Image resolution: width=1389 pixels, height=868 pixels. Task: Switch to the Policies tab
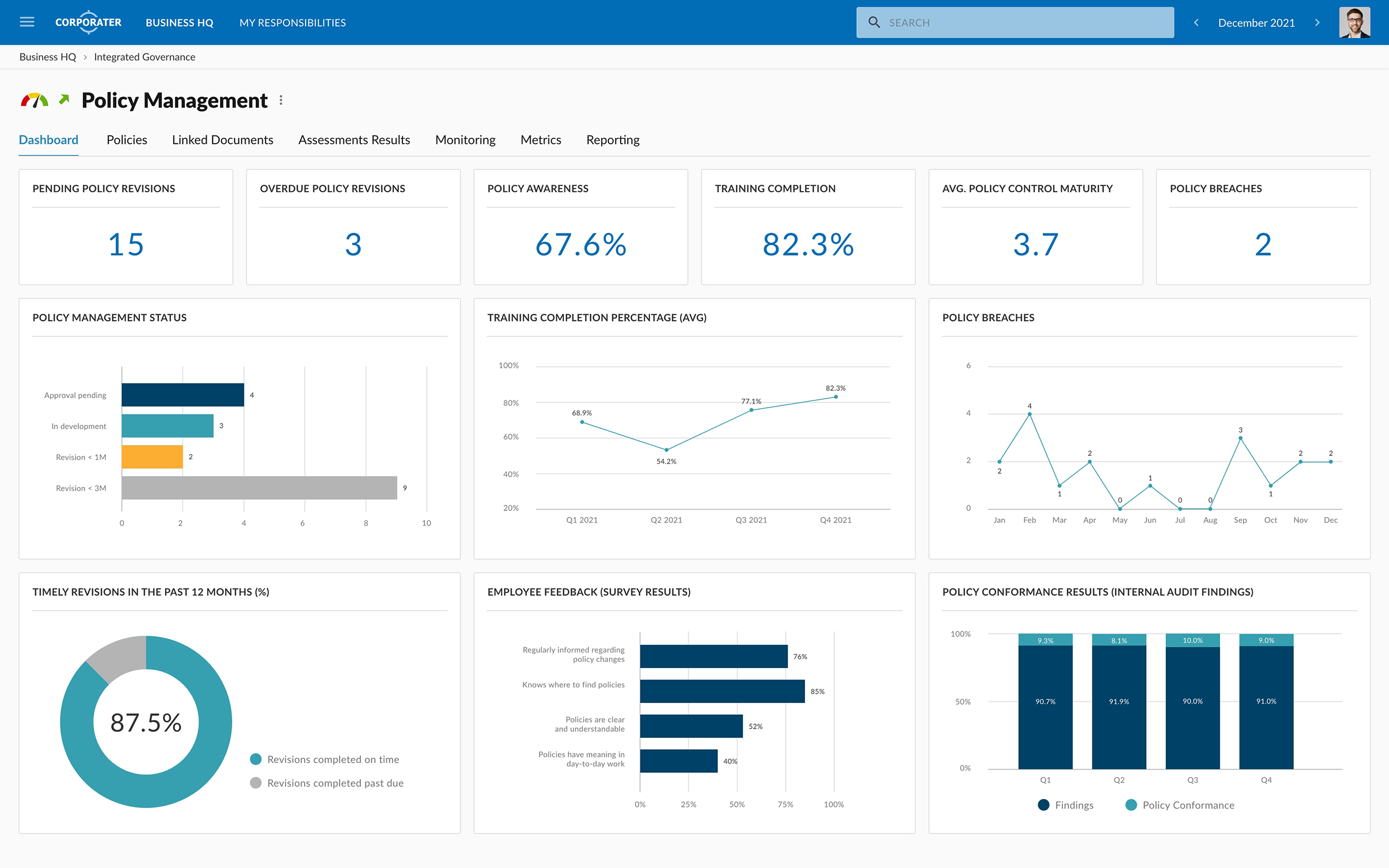pyautogui.click(x=127, y=140)
